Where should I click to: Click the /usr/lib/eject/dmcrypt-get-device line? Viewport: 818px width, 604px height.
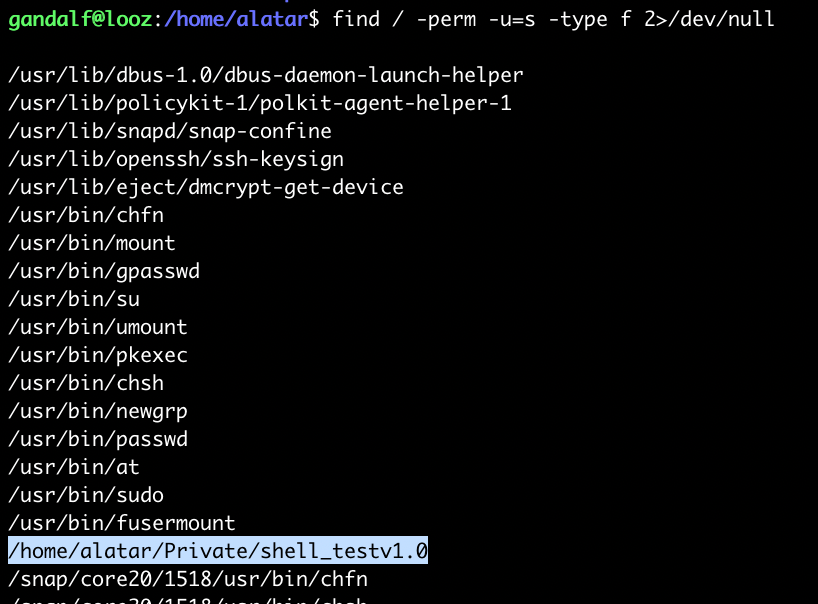(x=206, y=187)
